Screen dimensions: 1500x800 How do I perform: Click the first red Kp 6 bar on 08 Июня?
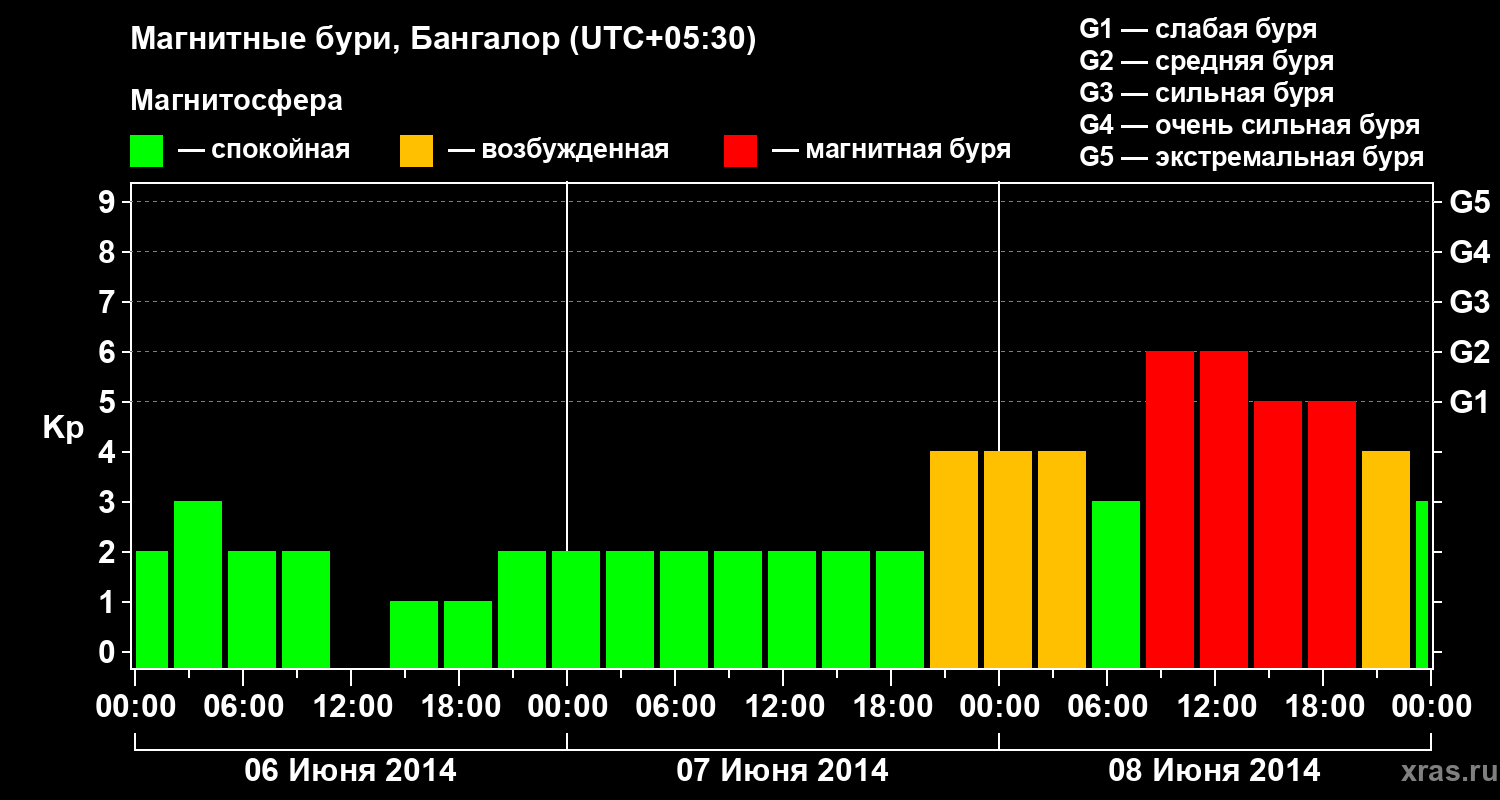1170,509
